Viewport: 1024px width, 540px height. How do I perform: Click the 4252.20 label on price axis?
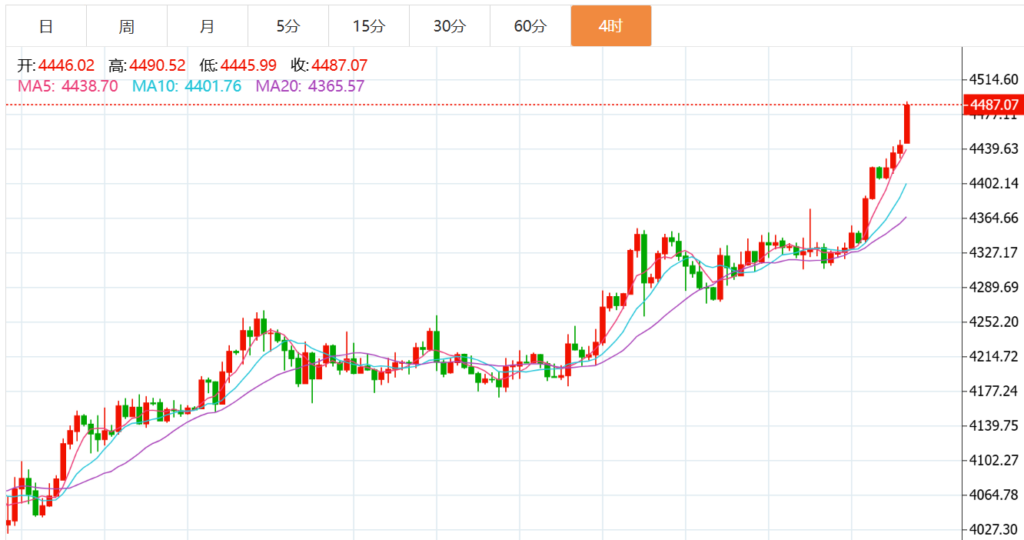992,322
